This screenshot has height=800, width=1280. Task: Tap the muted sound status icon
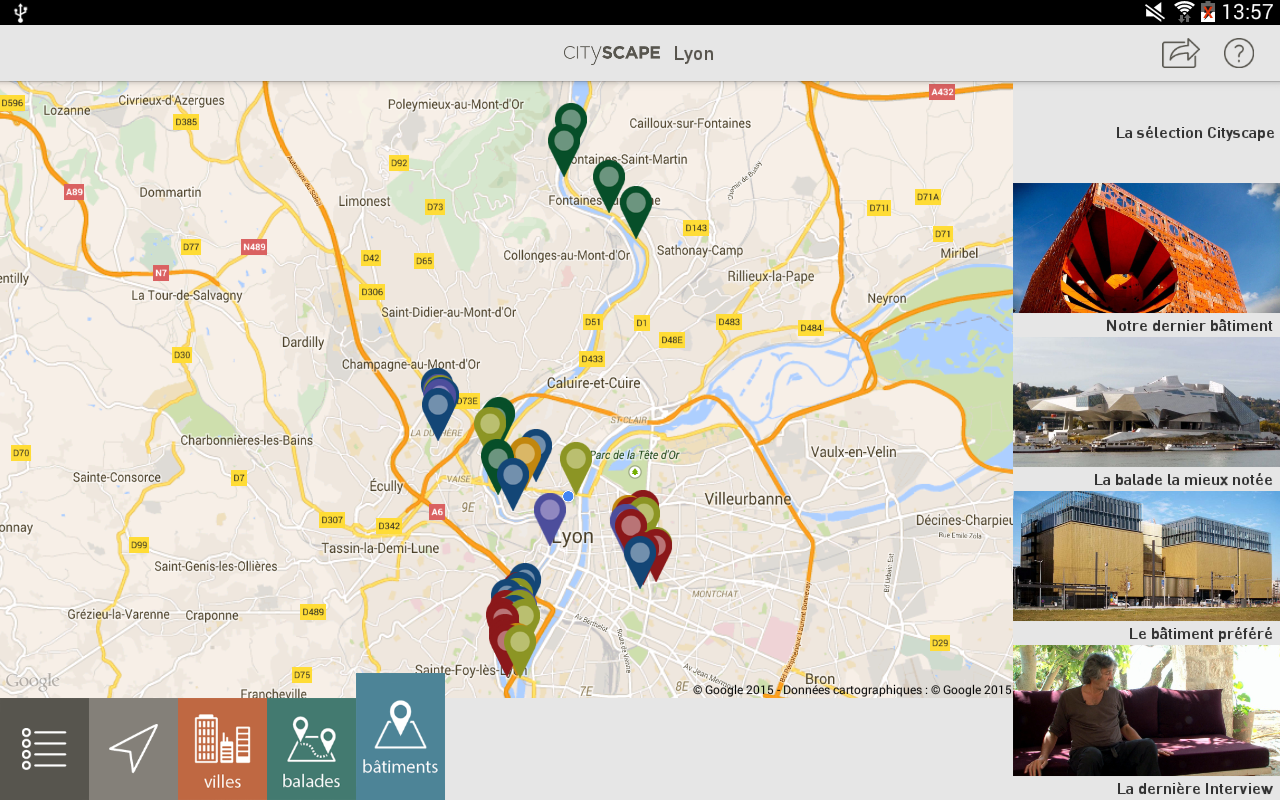(x=1155, y=12)
